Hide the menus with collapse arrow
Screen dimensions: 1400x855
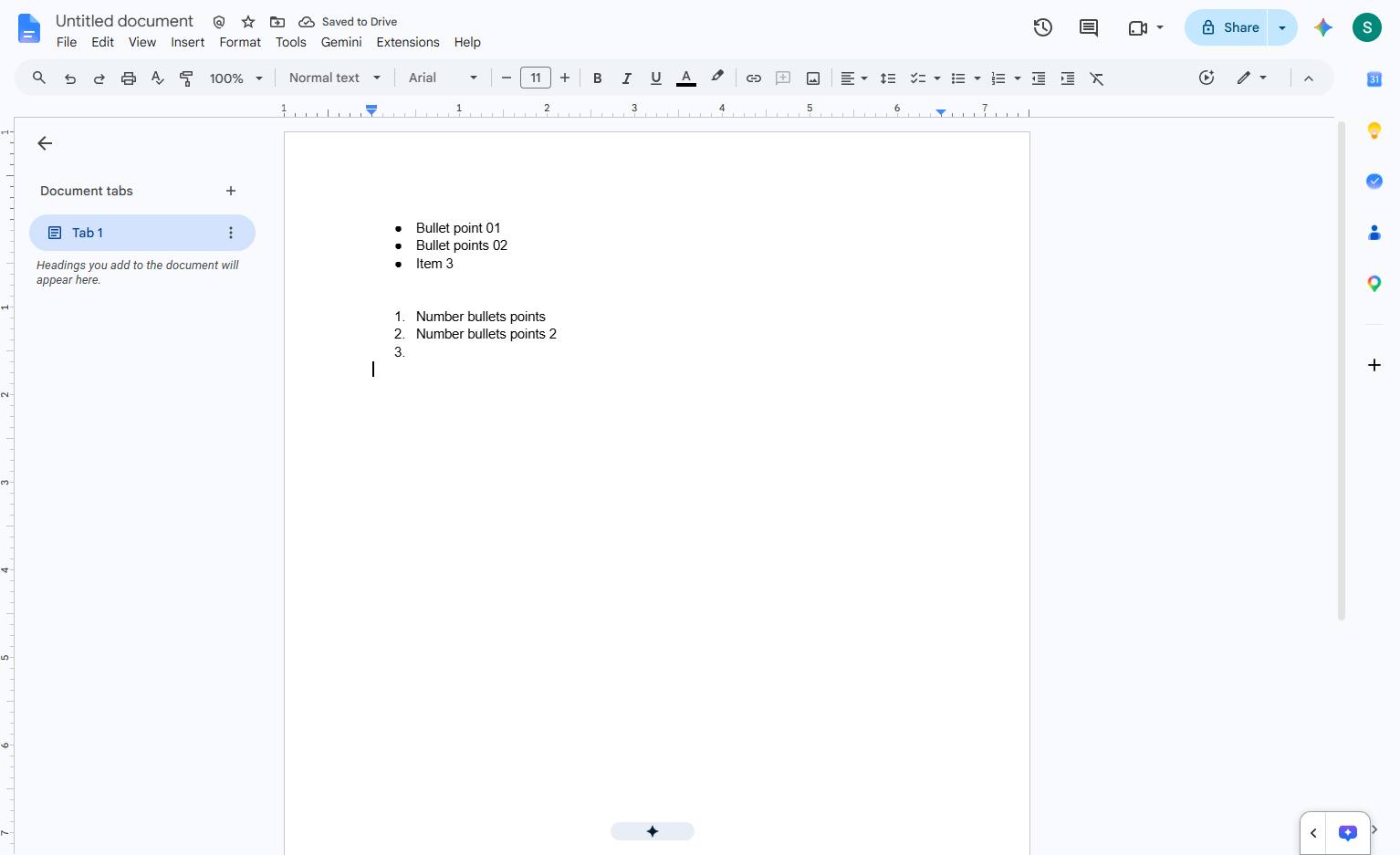1309,78
